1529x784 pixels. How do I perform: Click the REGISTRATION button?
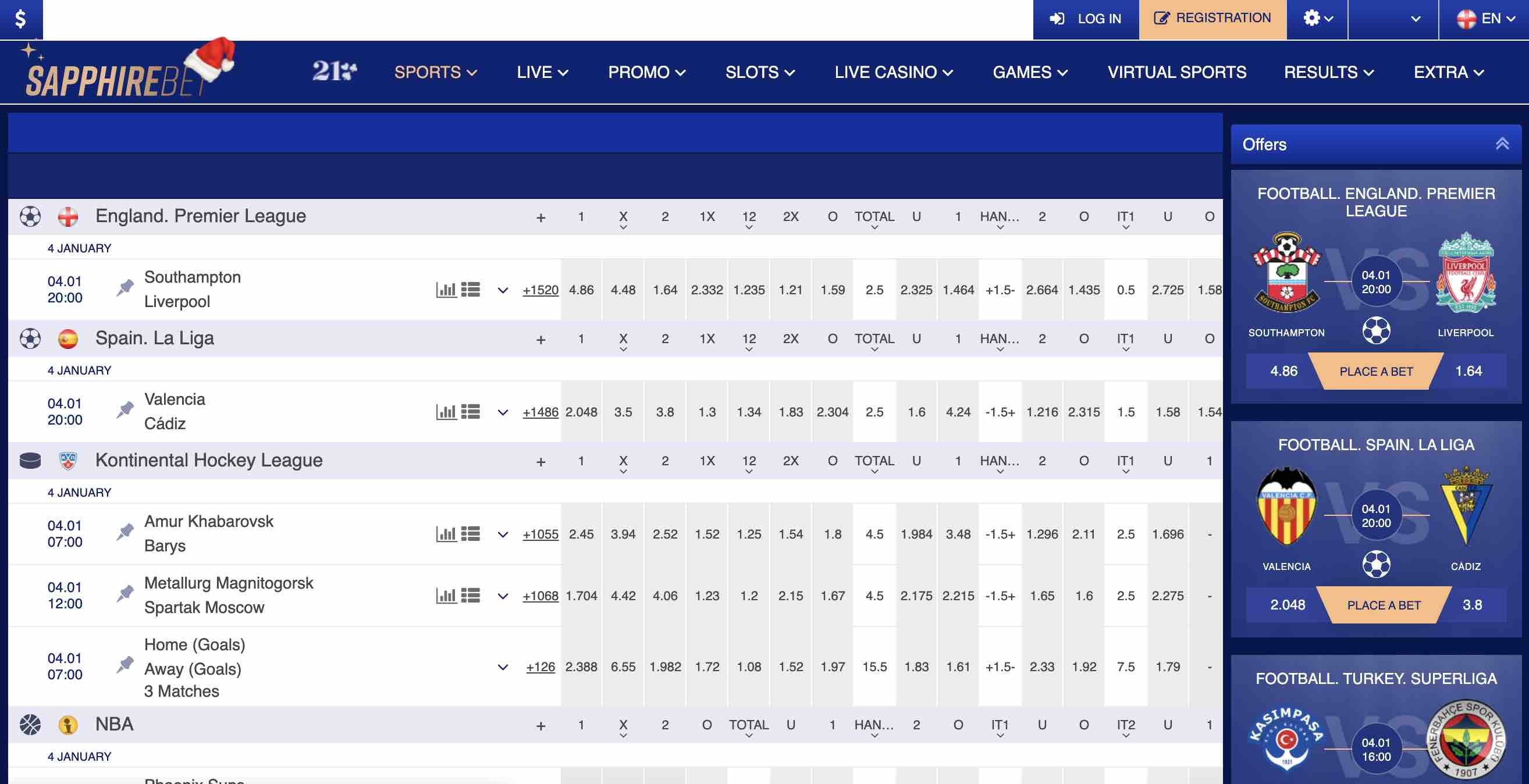(x=1212, y=19)
